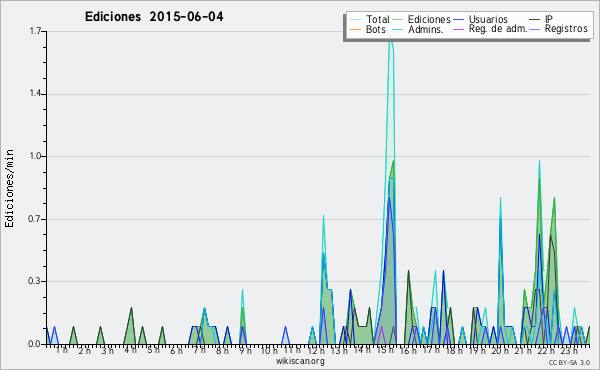Click the 'Ediciones/min' y-axis label

pos(9,188)
